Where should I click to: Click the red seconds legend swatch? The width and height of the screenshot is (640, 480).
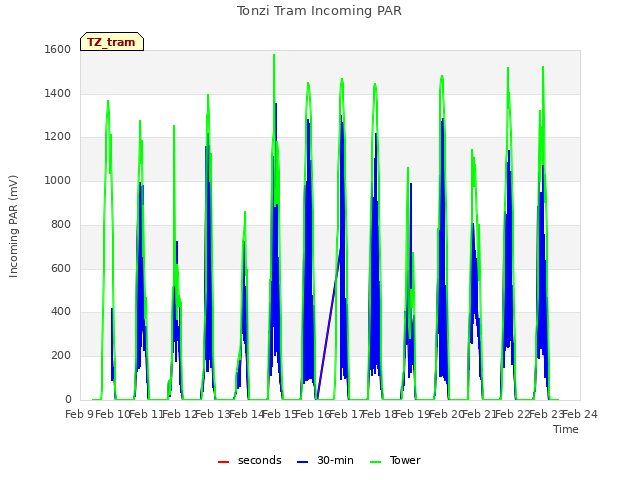tap(223, 462)
